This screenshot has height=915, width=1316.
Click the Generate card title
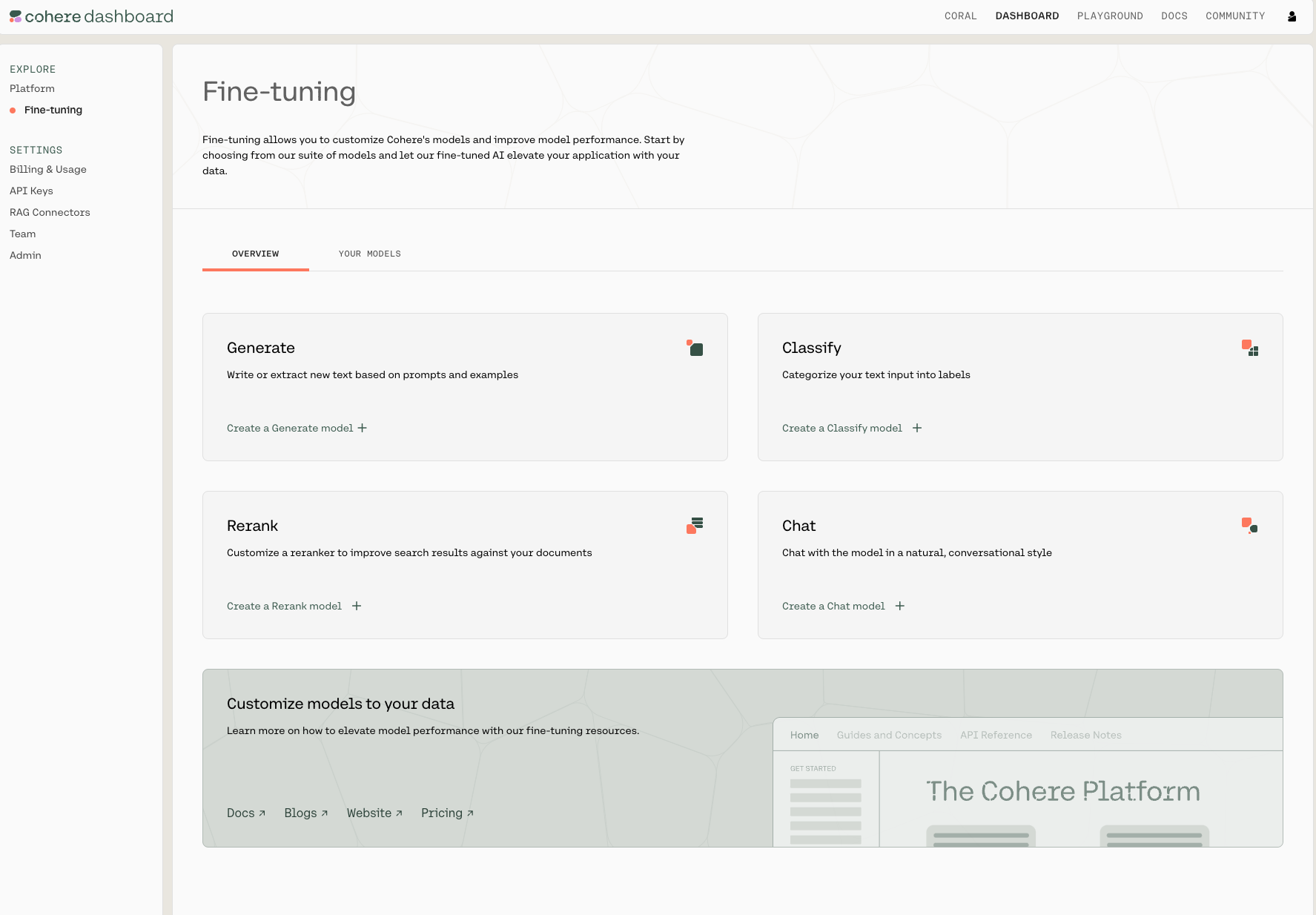pyautogui.click(x=261, y=348)
